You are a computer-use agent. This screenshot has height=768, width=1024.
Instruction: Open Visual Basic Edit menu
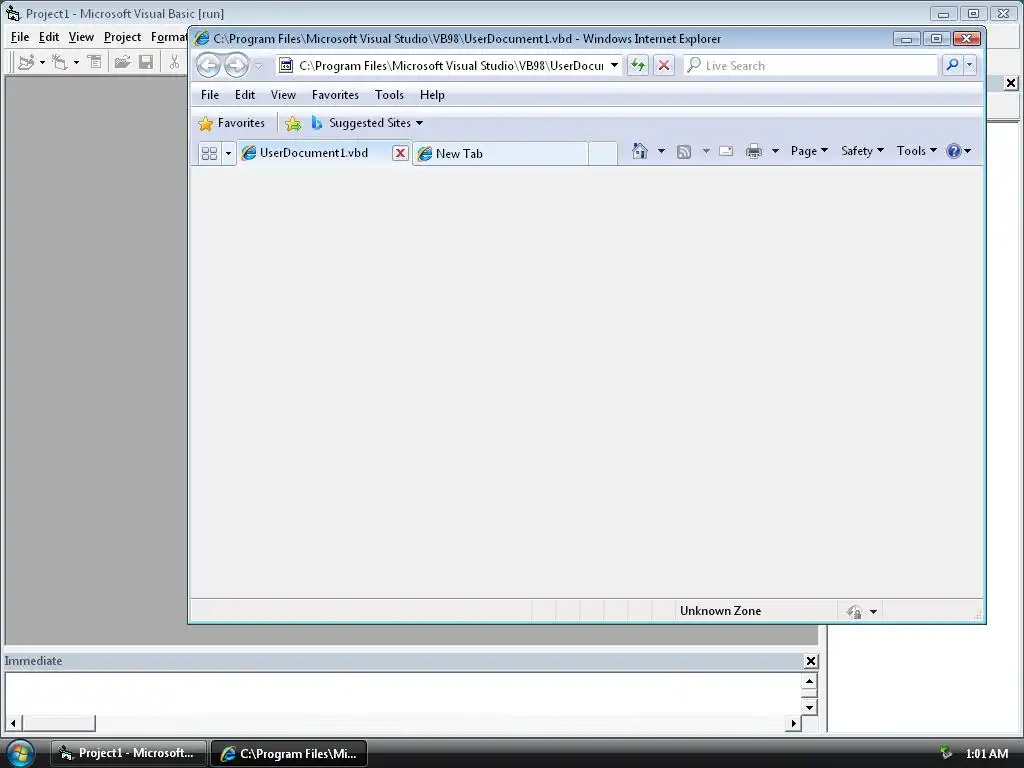[x=49, y=37]
